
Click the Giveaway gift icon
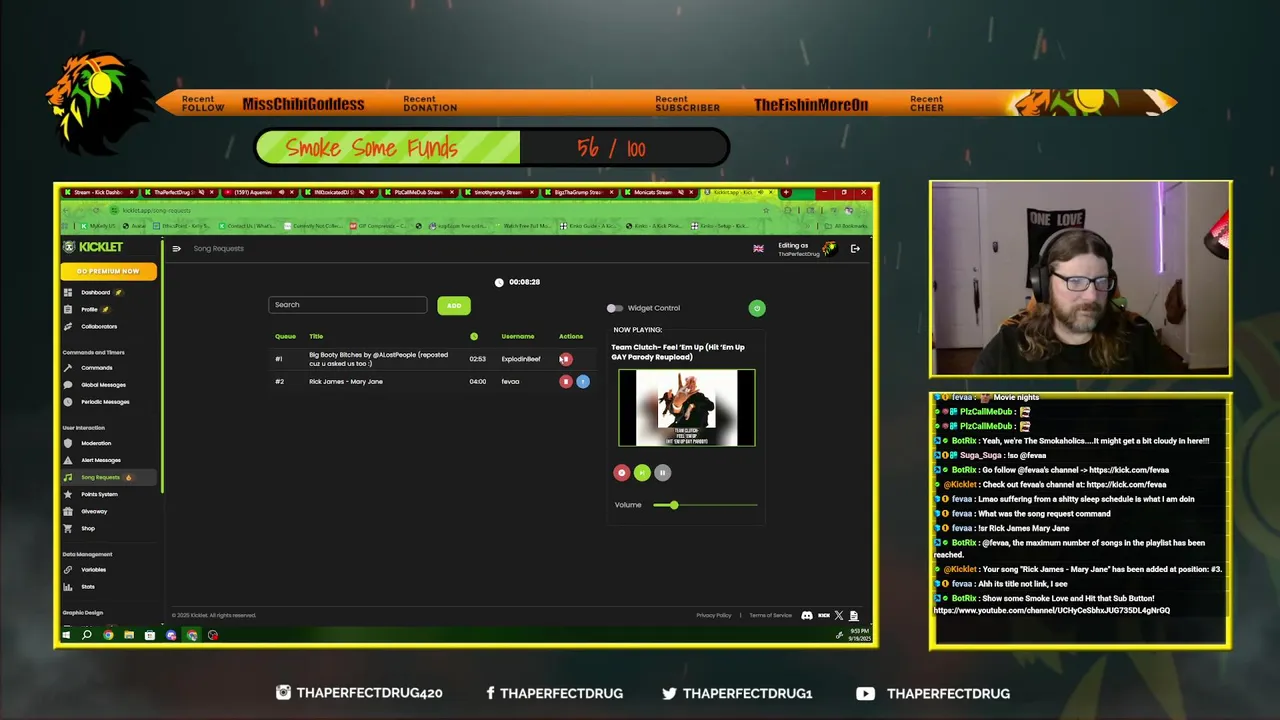(68, 511)
